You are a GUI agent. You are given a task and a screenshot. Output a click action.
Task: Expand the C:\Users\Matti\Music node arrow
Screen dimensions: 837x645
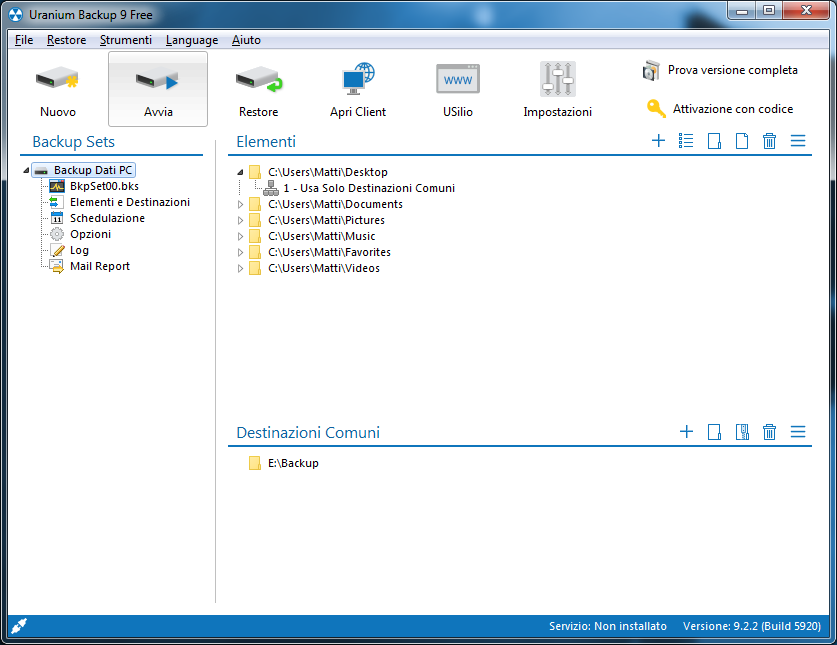pyautogui.click(x=240, y=236)
